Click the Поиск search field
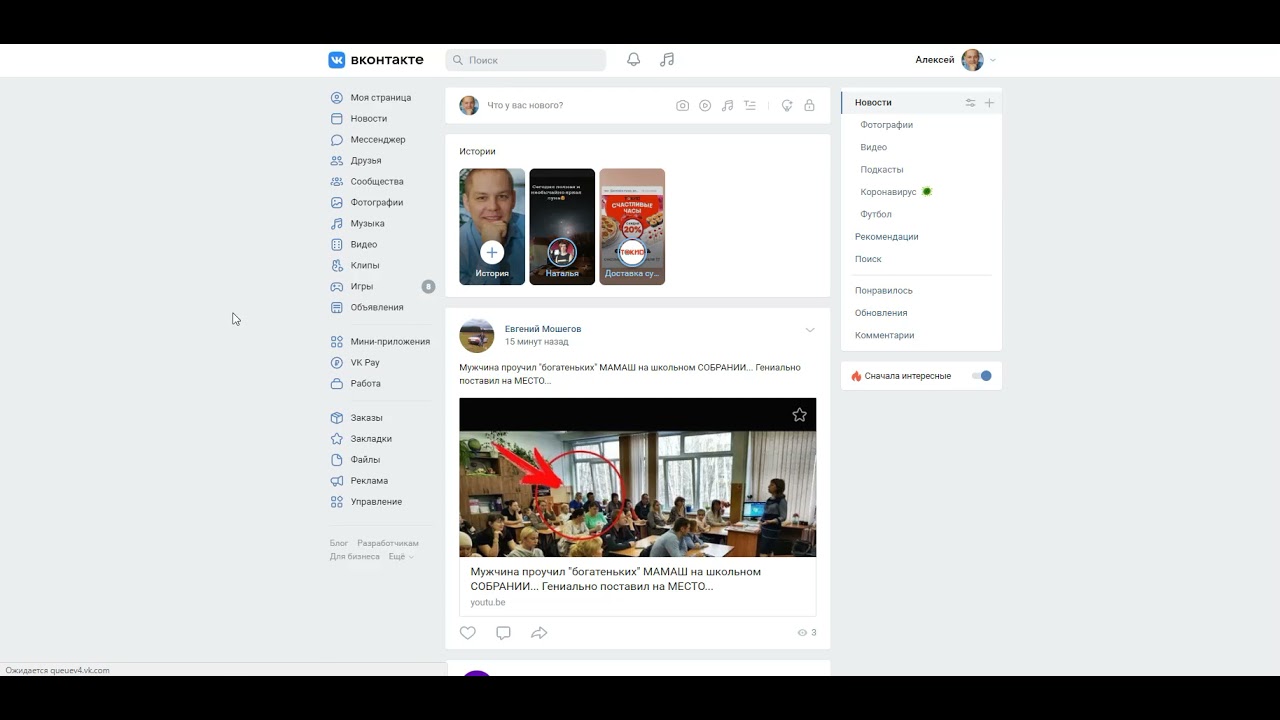This screenshot has width=1280, height=720. pos(526,60)
